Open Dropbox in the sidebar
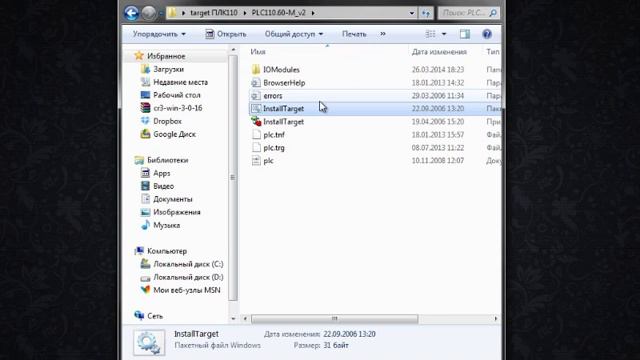 [167, 121]
